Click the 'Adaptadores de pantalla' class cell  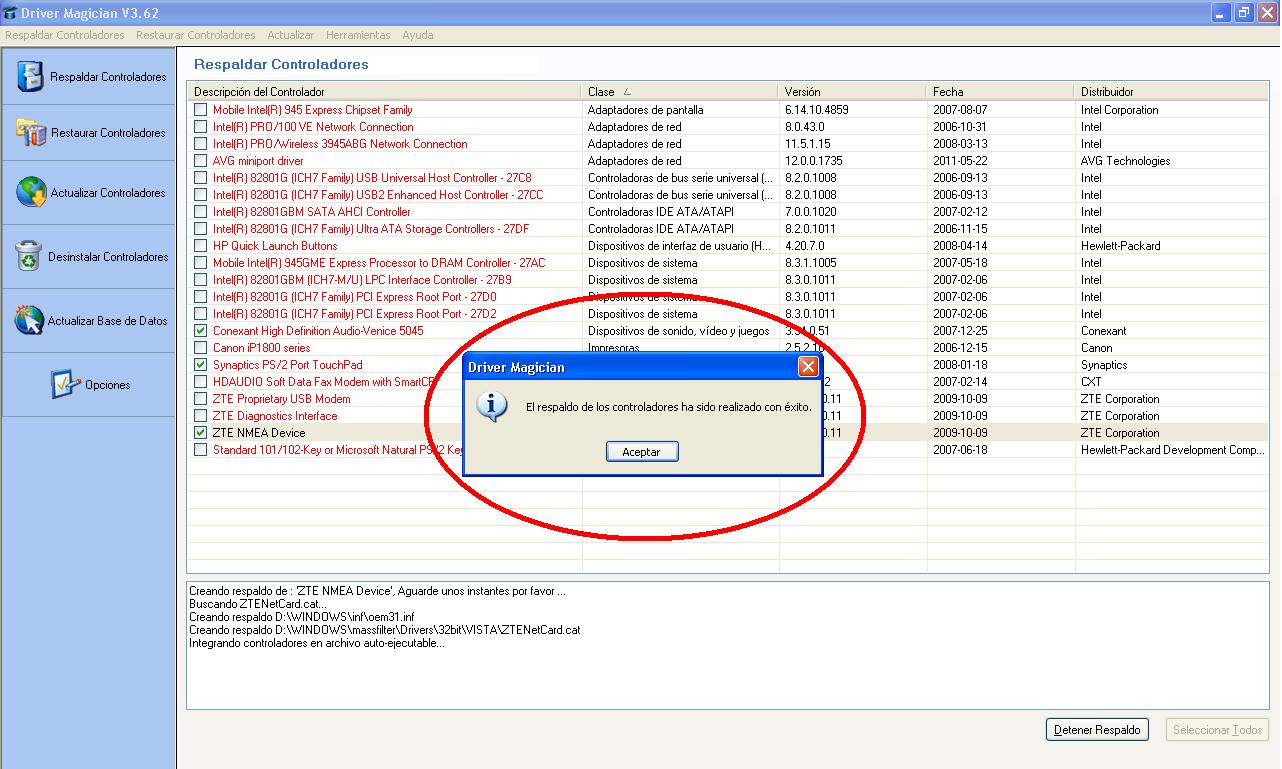645,110
